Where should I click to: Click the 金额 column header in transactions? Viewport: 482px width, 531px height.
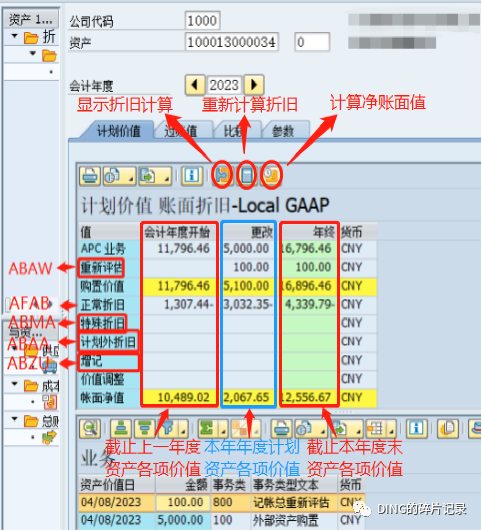click(183, 485)
